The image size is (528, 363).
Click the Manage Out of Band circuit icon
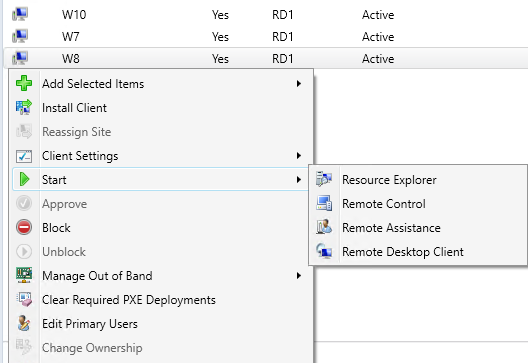(x=24, y=275)
